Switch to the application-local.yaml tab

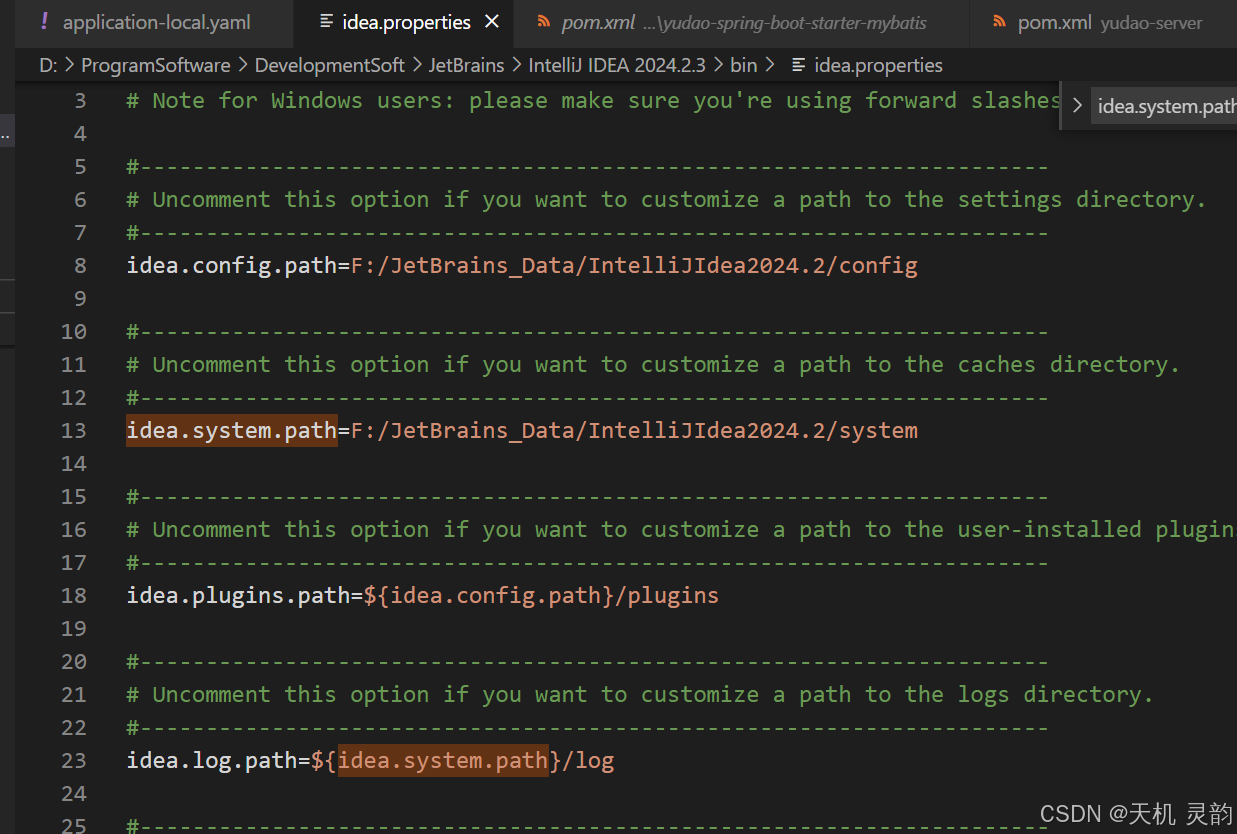tap(155, 22)
